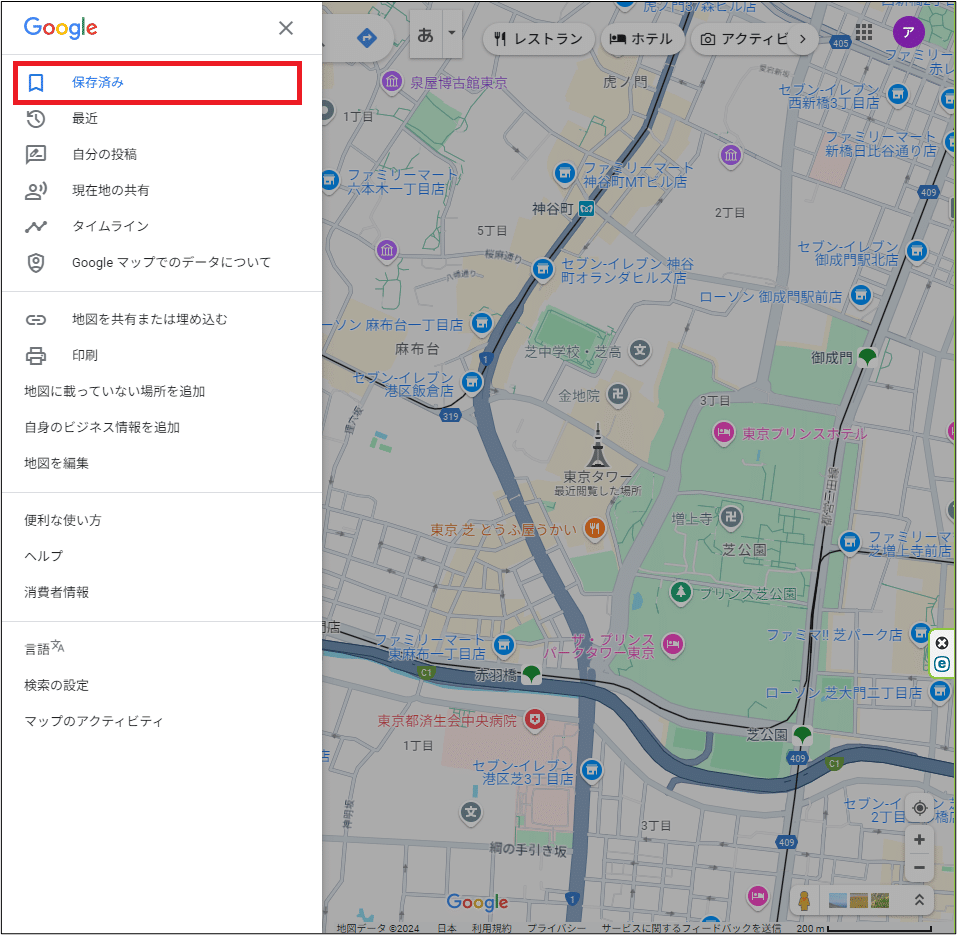Viewport: 957px width, 935px height.
Task: Click the contribution icon beside 自分の投稿
Action: pyautogui.click(x=36, y=154)
